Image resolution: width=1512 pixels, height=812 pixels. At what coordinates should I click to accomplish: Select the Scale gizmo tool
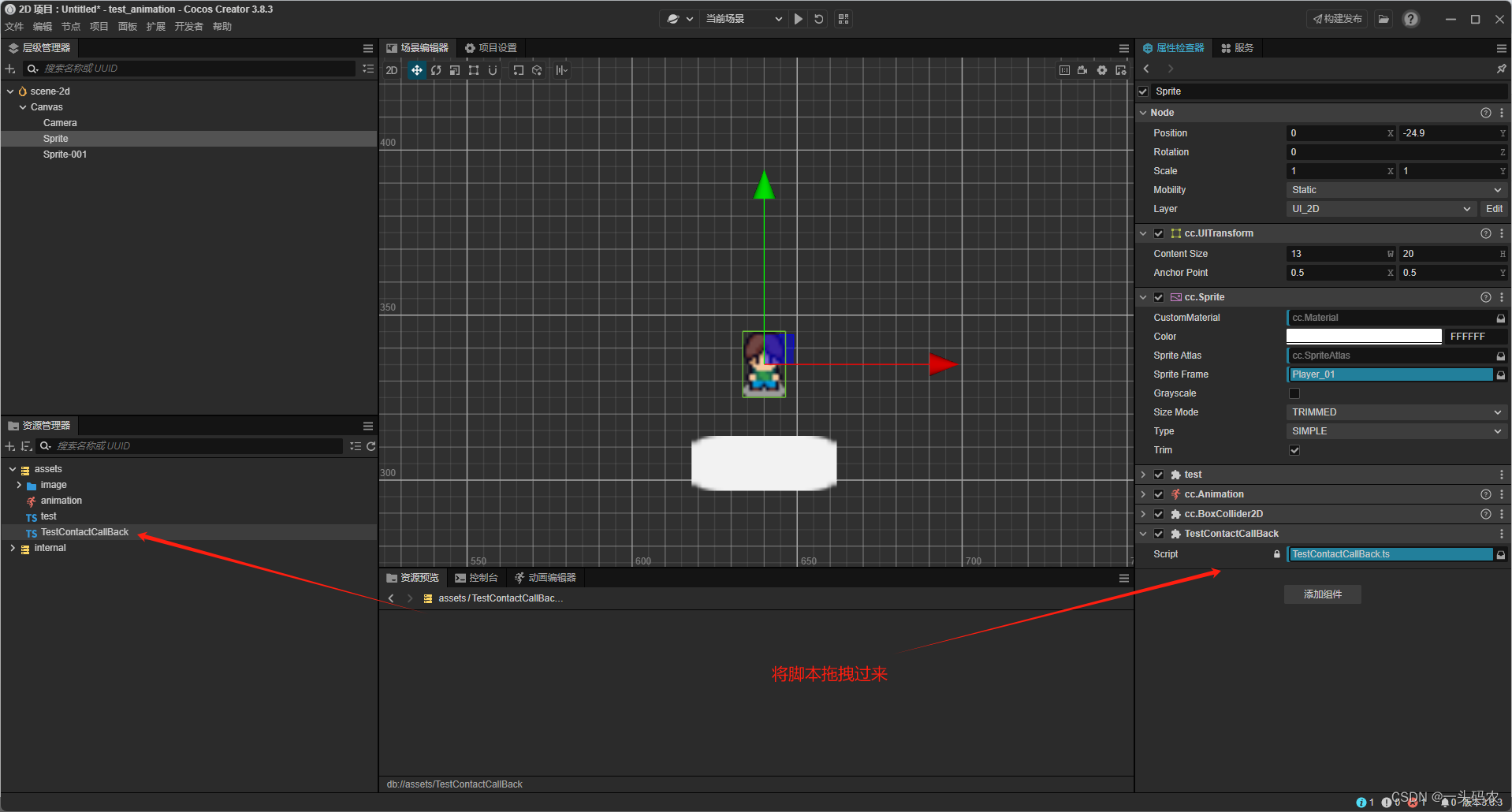click(455, 70)
